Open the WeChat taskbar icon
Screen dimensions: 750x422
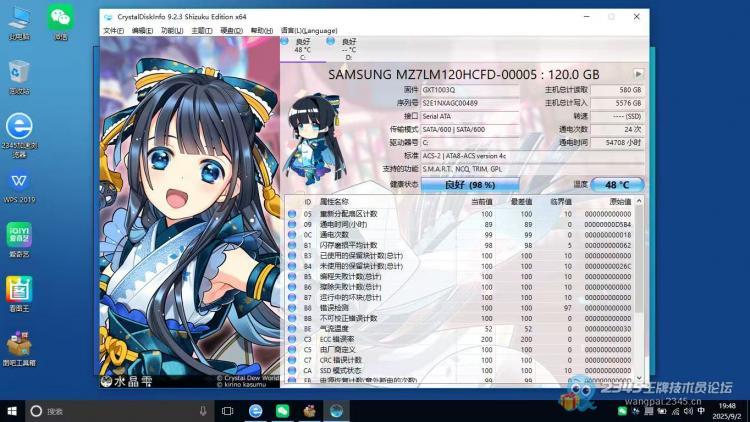click(x=282, y=411)
